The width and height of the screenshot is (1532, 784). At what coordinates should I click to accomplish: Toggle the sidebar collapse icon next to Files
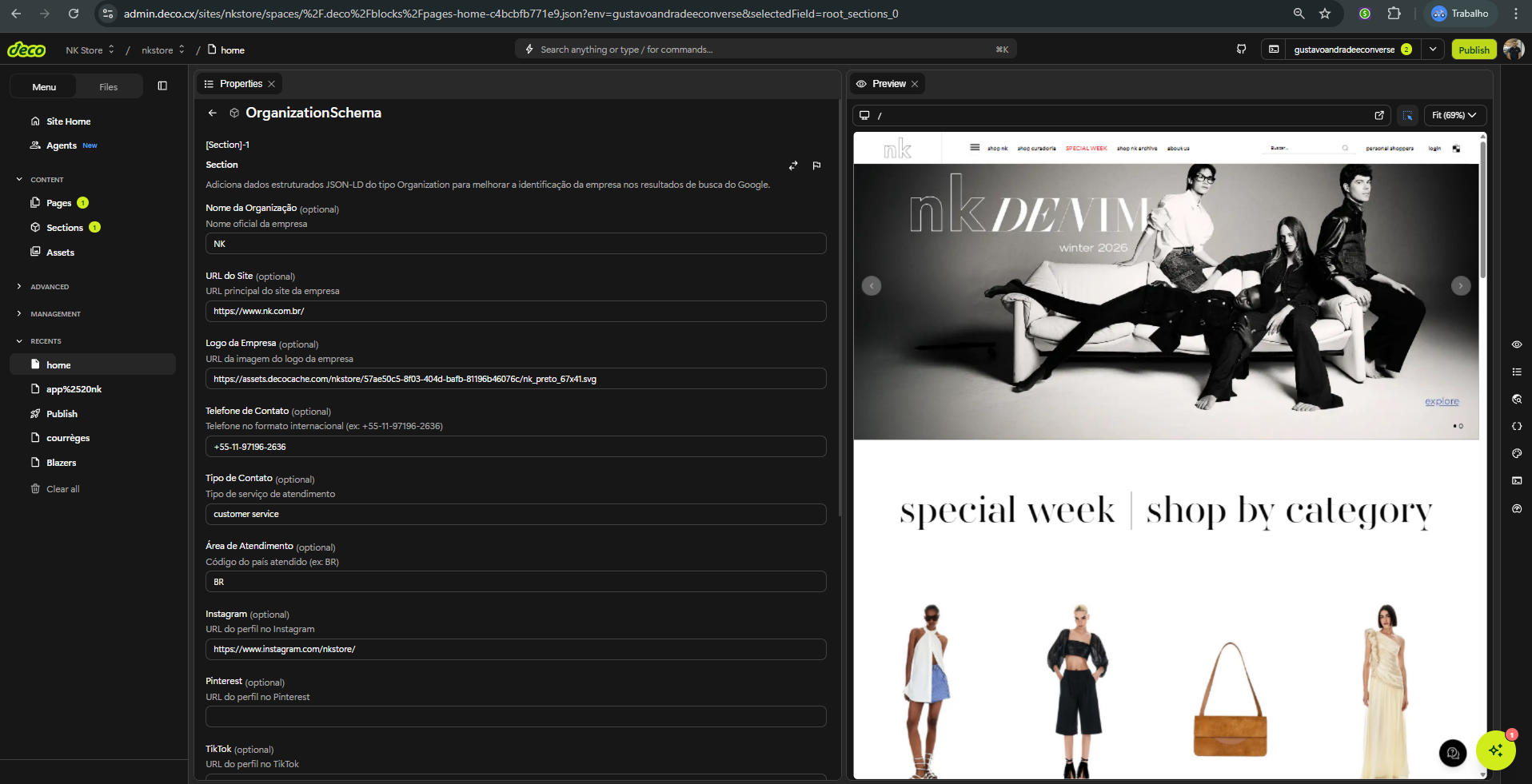[x=162, y=86]
